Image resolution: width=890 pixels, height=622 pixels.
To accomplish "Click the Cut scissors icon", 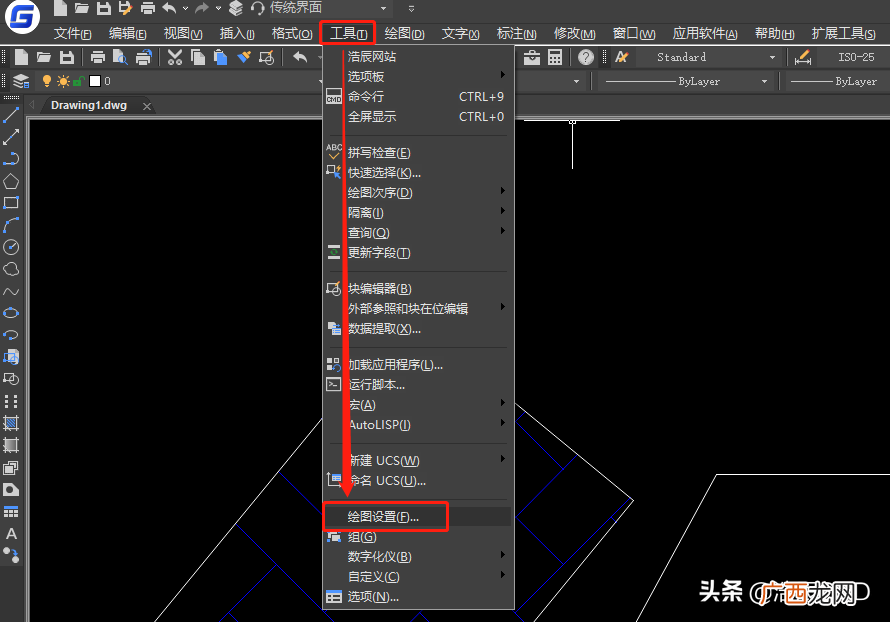I will [x=175, y=57].
